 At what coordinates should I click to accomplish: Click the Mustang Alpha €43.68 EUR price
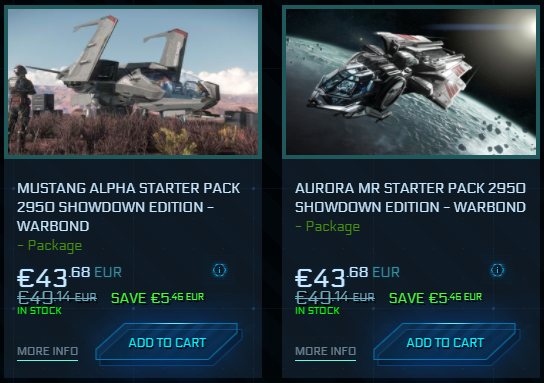tap(69, 277)
